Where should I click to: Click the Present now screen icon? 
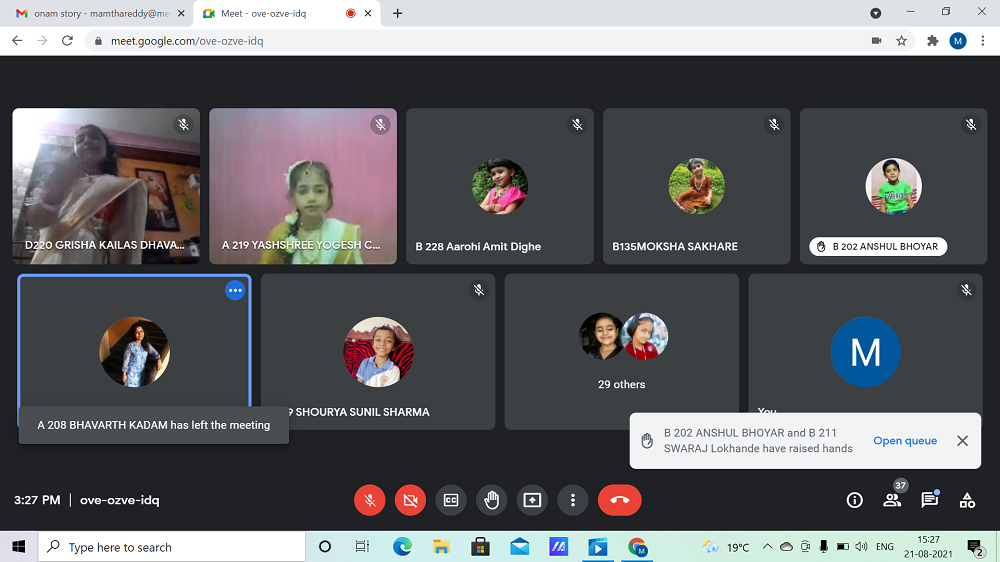point(532,500)
